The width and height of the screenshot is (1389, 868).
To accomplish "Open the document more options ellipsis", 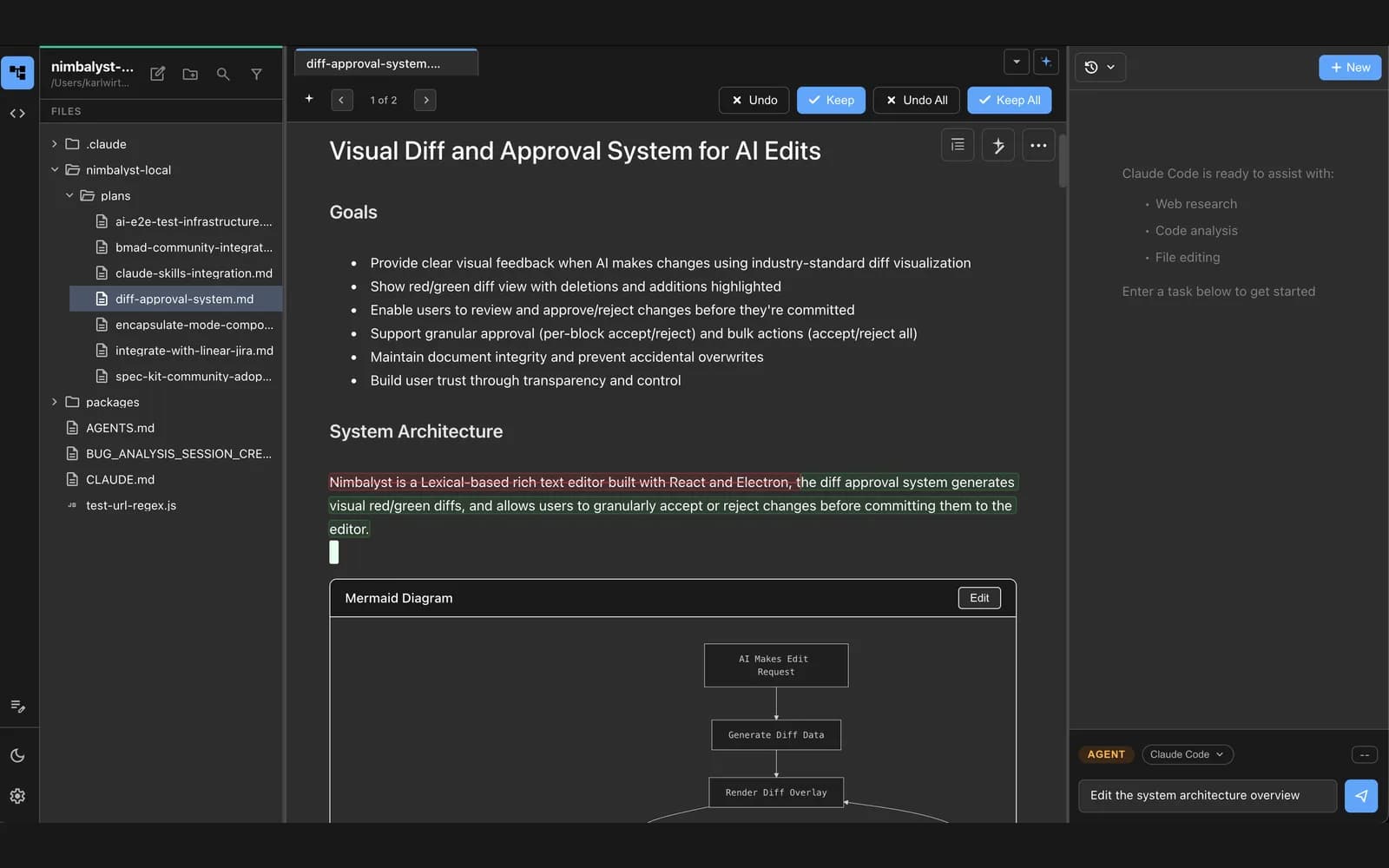I will click(1038, 145).
